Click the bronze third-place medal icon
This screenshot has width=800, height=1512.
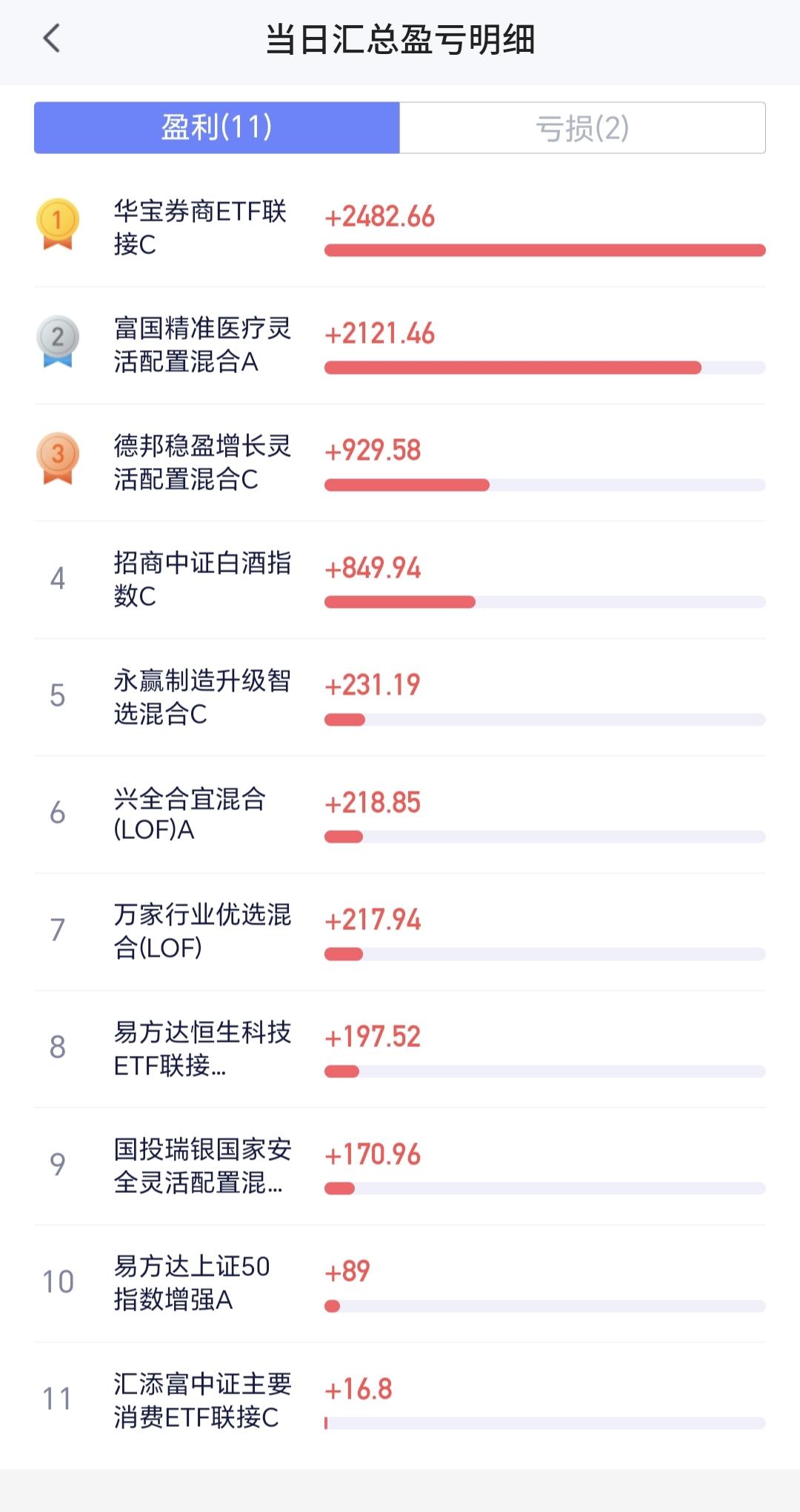[58, 458]
